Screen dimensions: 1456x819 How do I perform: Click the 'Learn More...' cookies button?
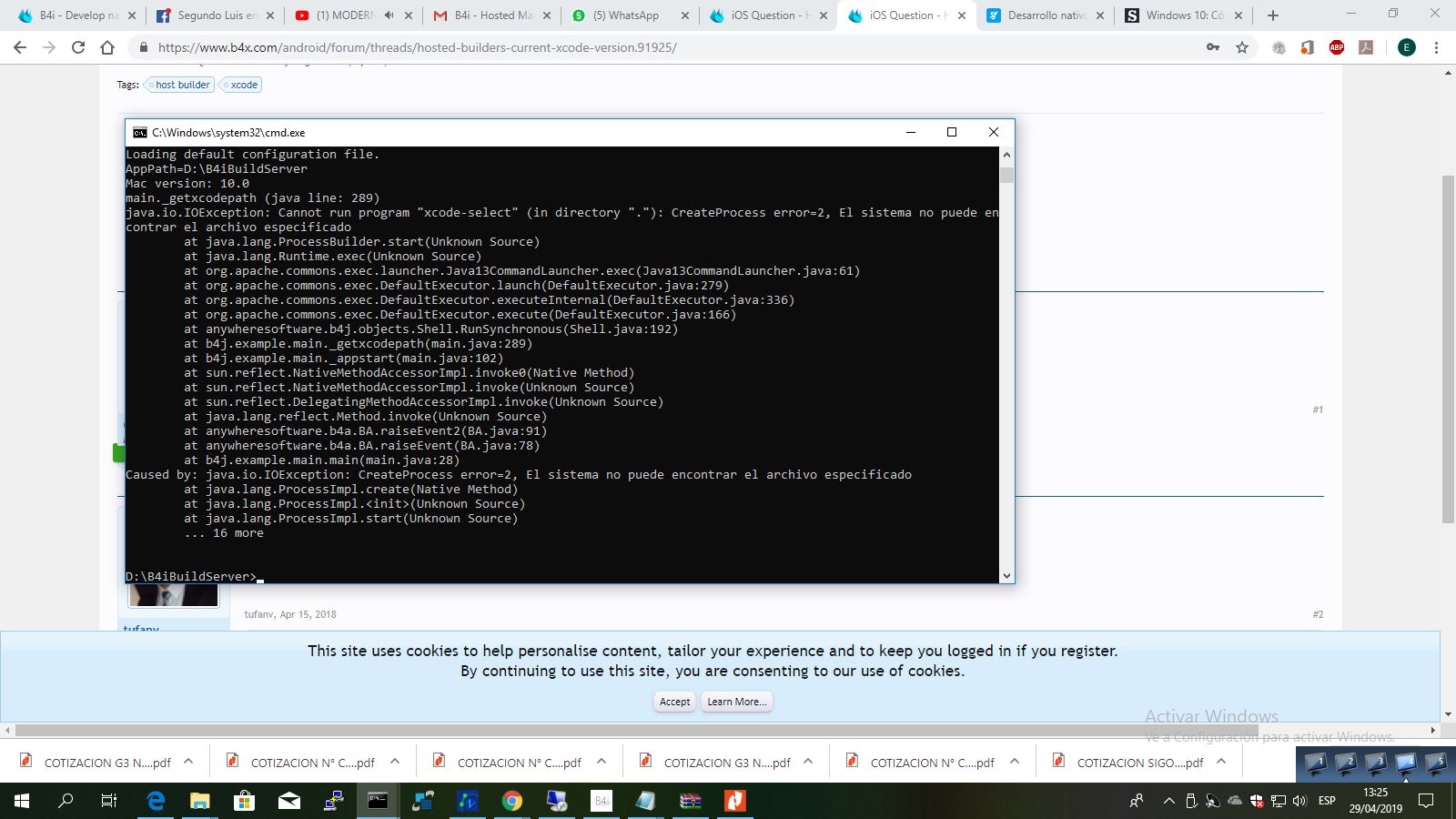tap(737, 702)
